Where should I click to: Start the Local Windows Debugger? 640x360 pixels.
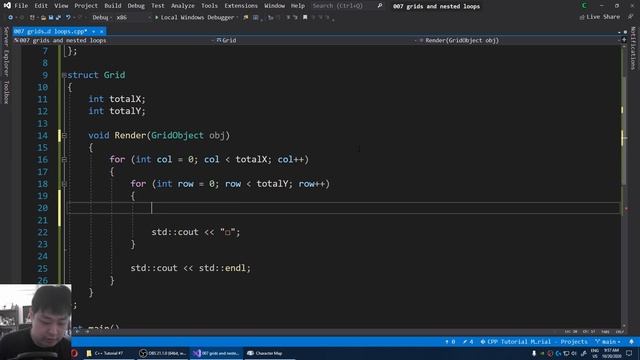pyautogui.click(x=194, y=18)
